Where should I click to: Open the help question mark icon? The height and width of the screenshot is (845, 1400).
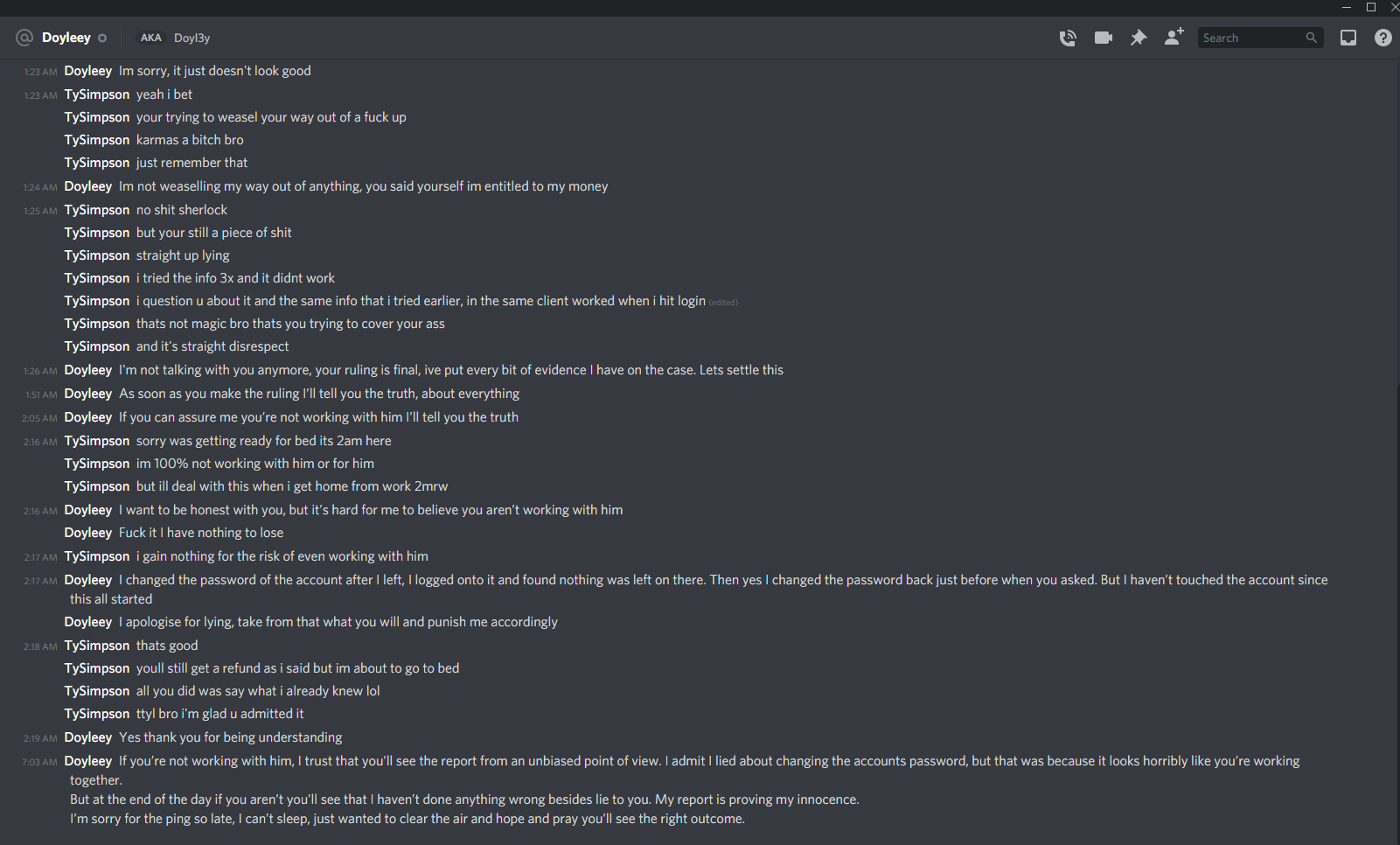[x=1383, y=38]
